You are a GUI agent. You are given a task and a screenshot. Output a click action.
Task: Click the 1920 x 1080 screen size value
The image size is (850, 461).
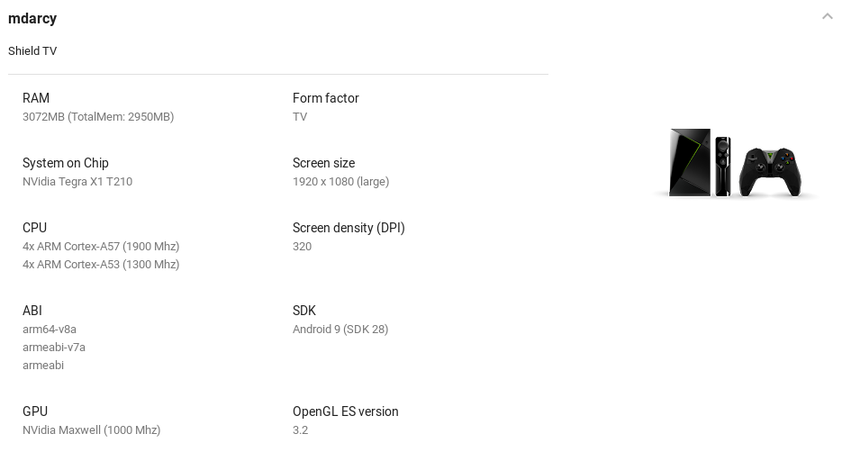point(340,182)
